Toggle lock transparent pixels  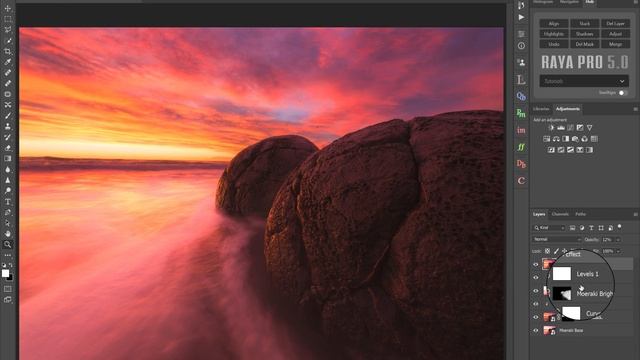click(547, 251)
